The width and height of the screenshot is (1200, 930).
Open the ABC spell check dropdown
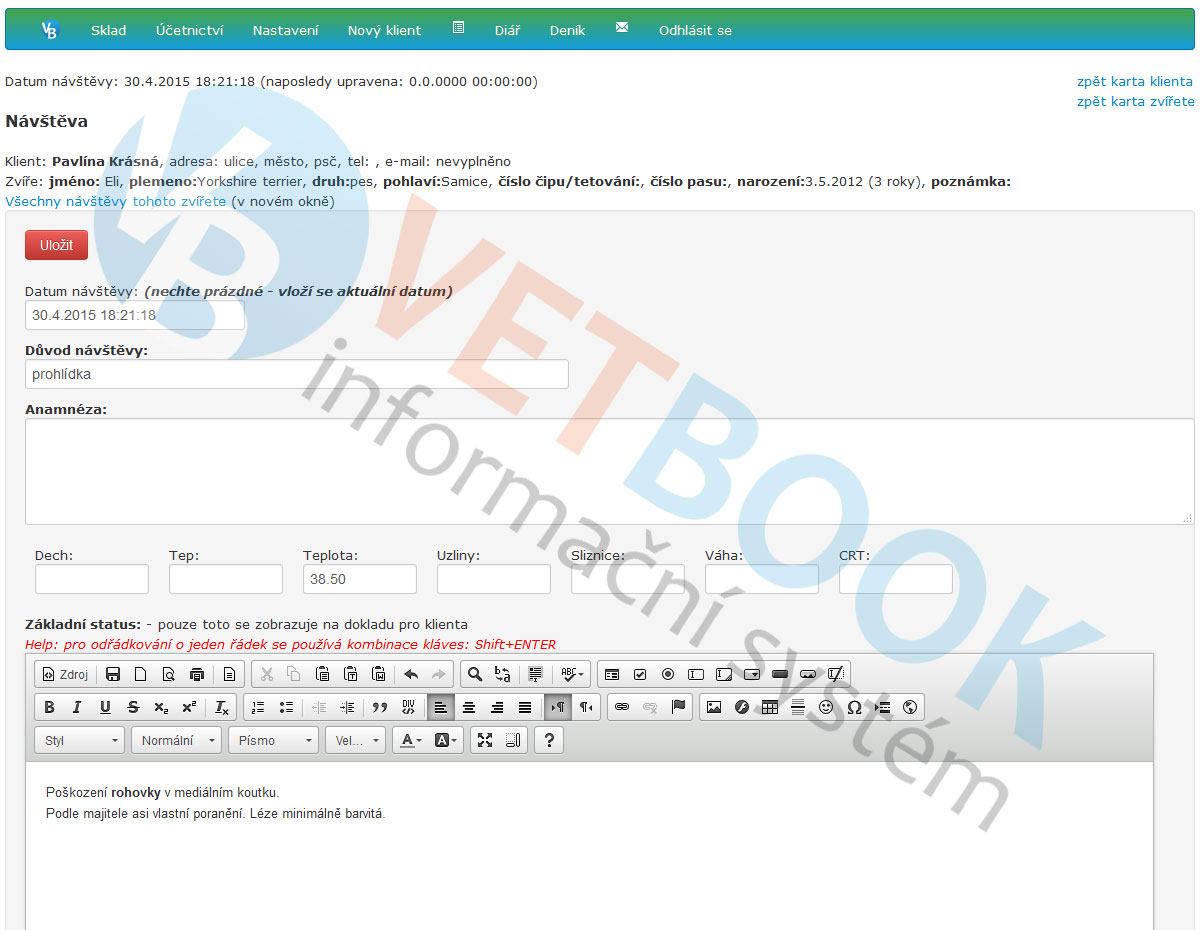pyautogui.click(x=572, y=674)
